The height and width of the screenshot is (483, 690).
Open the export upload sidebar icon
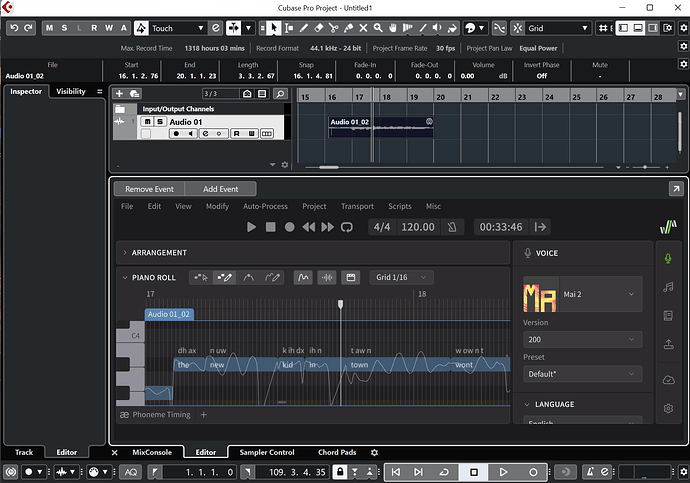(x=668, y=344)
